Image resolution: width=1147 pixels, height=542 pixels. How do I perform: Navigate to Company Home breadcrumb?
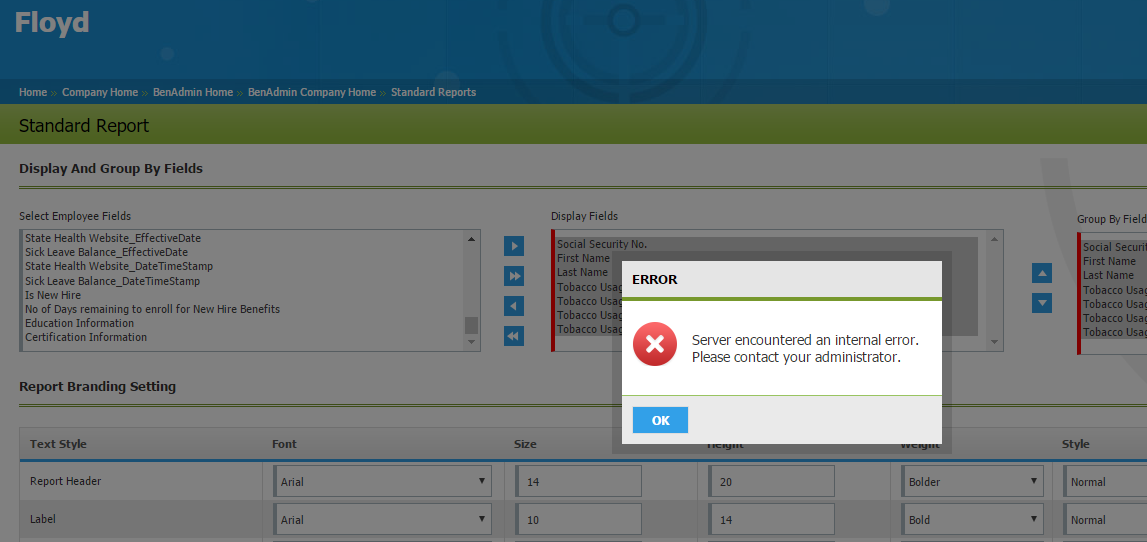(100, 92)
